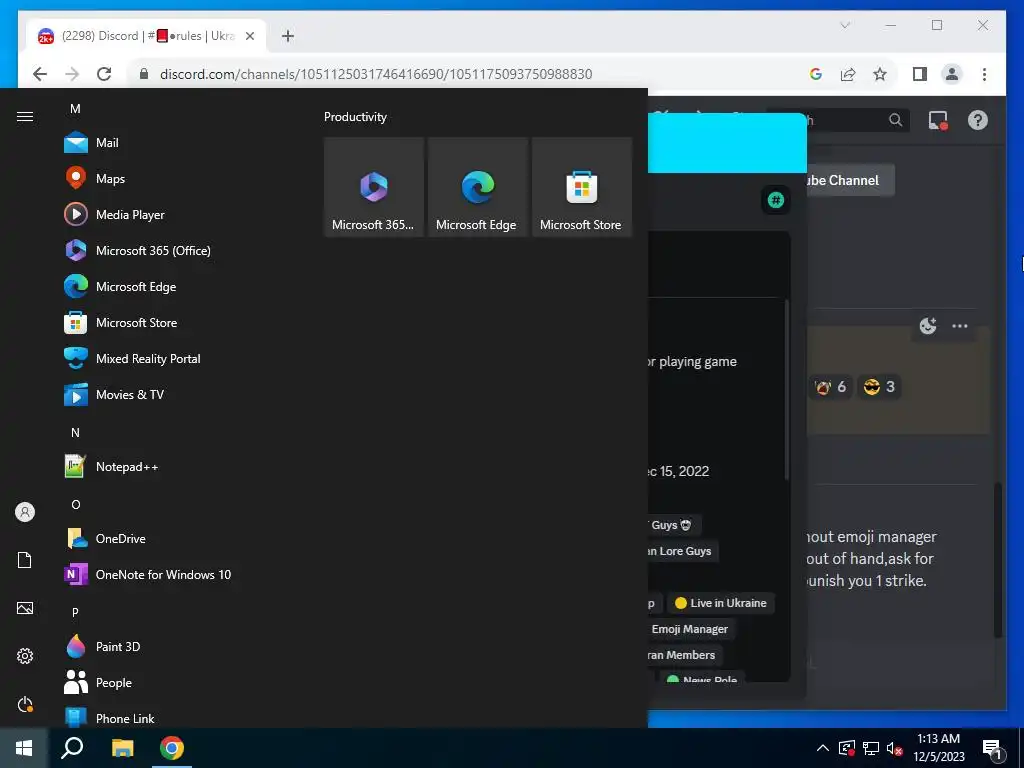Open Chrome profile avatar
This screenshot has height=768, width=1024.
coord(952,74)
